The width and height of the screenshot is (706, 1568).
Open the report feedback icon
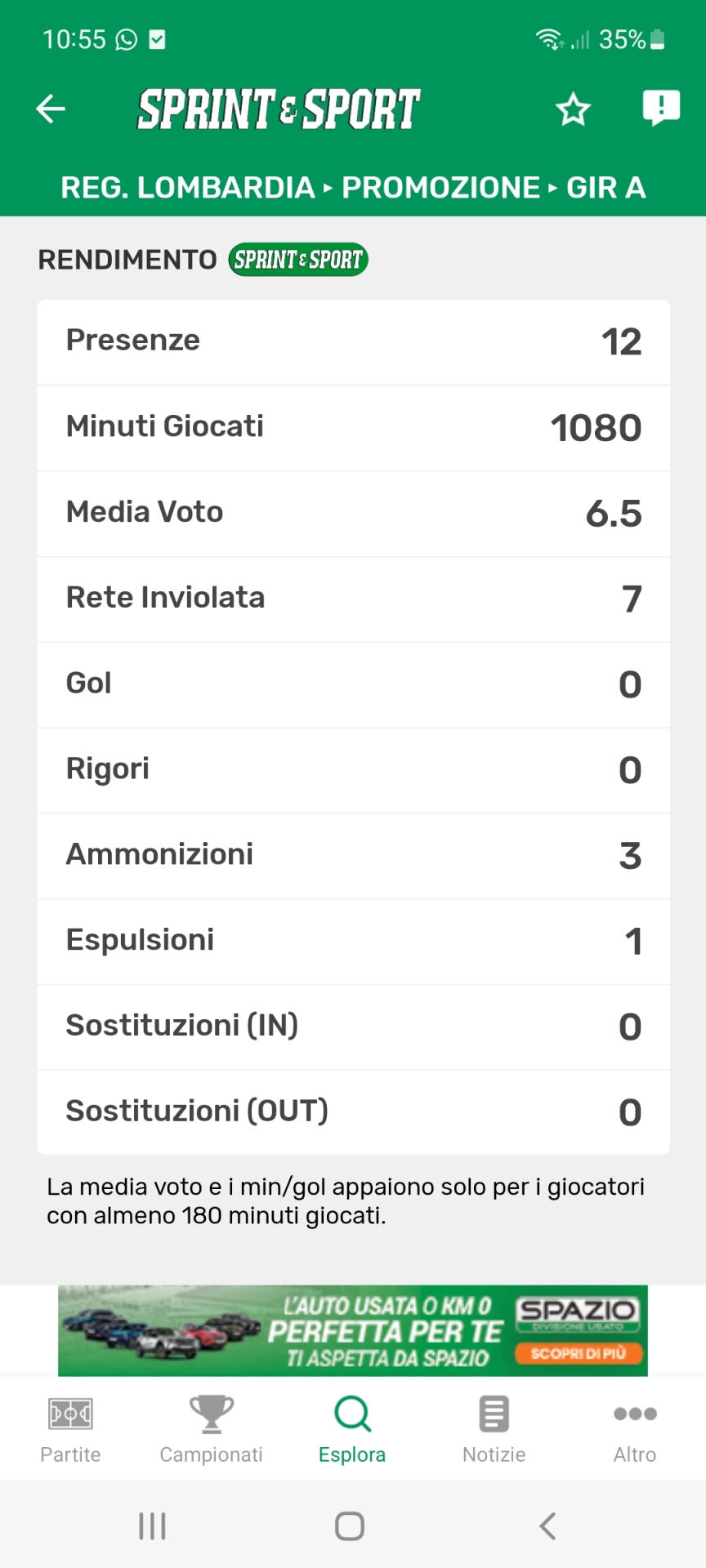point(661,108)
